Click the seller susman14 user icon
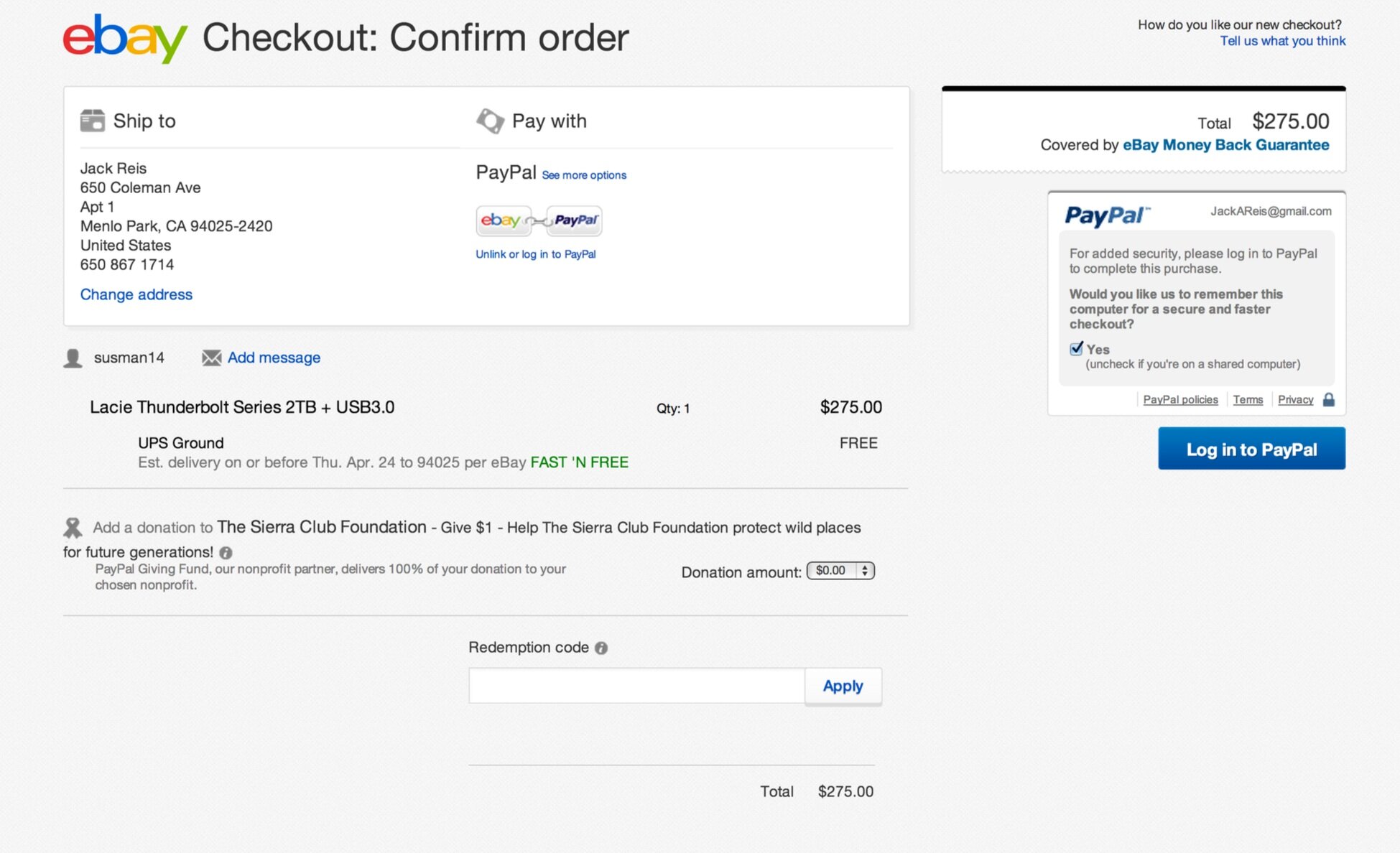Image resolution: width=1400 pixels, height=853 pixels. pyautogui.click(x=73, y=358)
